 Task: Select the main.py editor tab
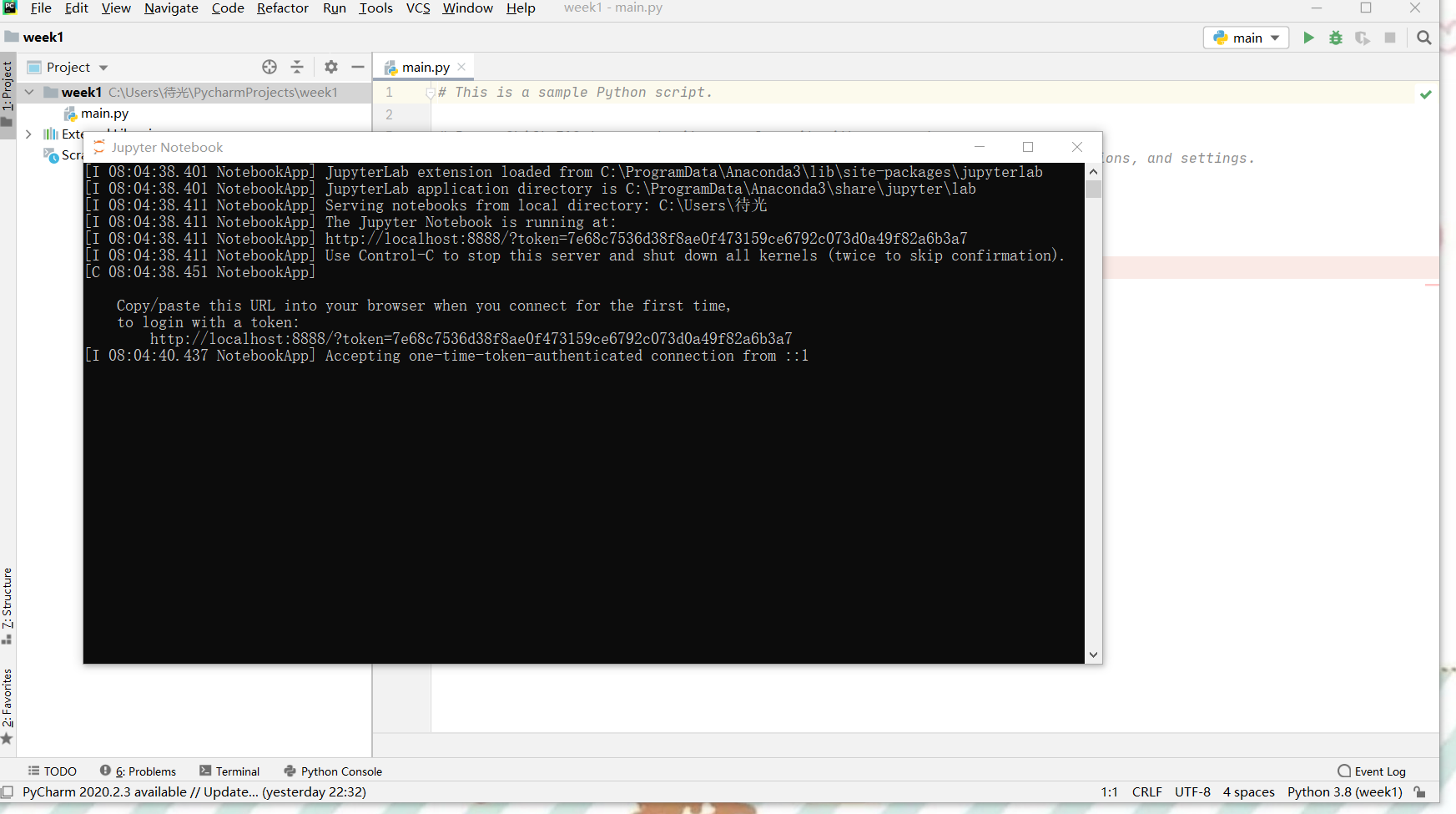(x=426, y=67)
